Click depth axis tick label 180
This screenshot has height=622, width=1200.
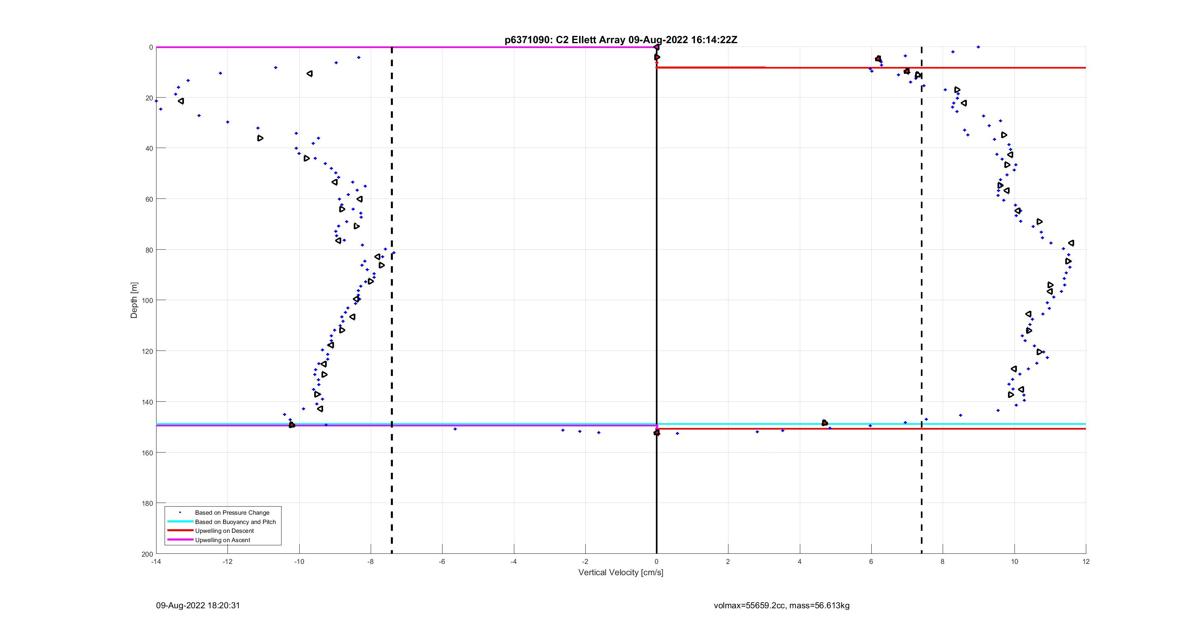pyautogui.click(x=147, y=503)
